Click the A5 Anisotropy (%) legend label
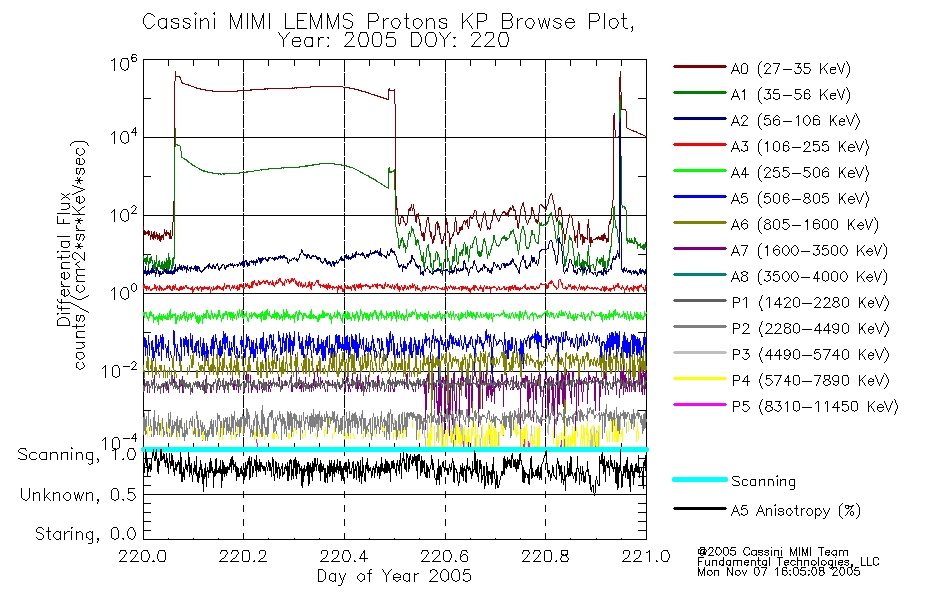Image resolution: width=950 pixels, height=600 pixels. pos(795,511)
